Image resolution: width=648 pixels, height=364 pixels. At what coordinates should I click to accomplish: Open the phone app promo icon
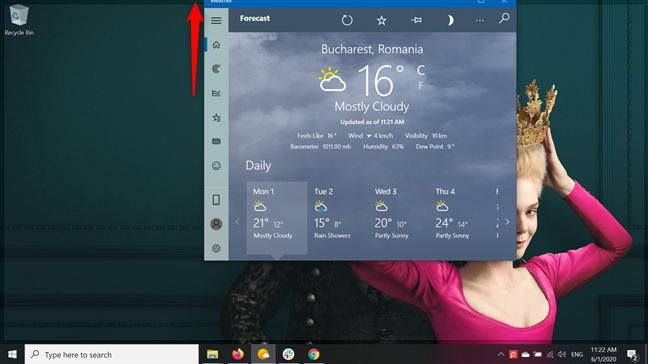tap(216, 200)
